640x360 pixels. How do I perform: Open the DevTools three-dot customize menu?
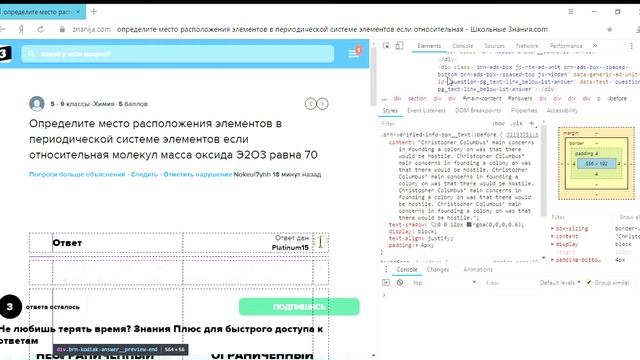coord(631,46)
